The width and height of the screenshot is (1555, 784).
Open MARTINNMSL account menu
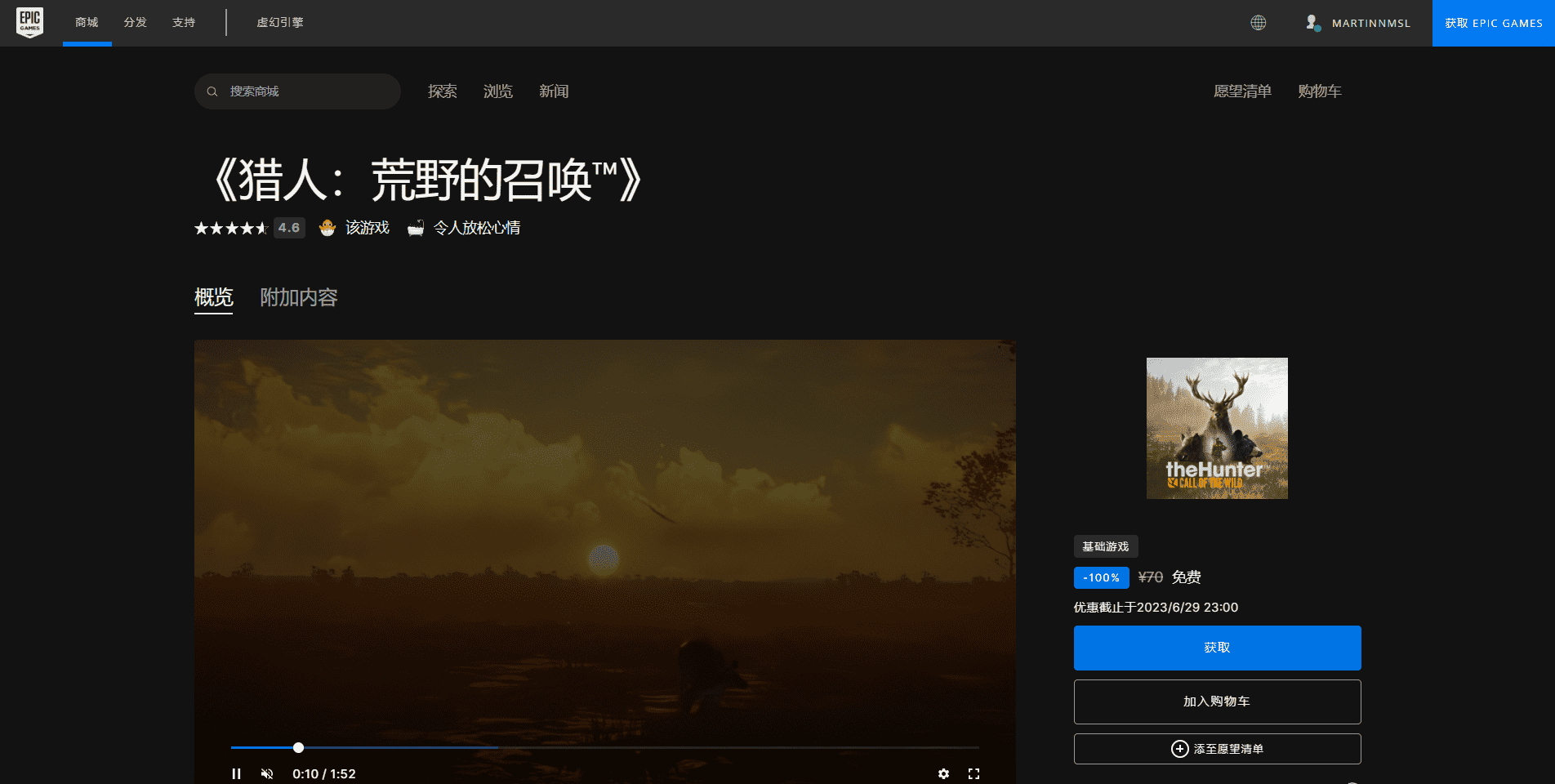click(1370, 23)
